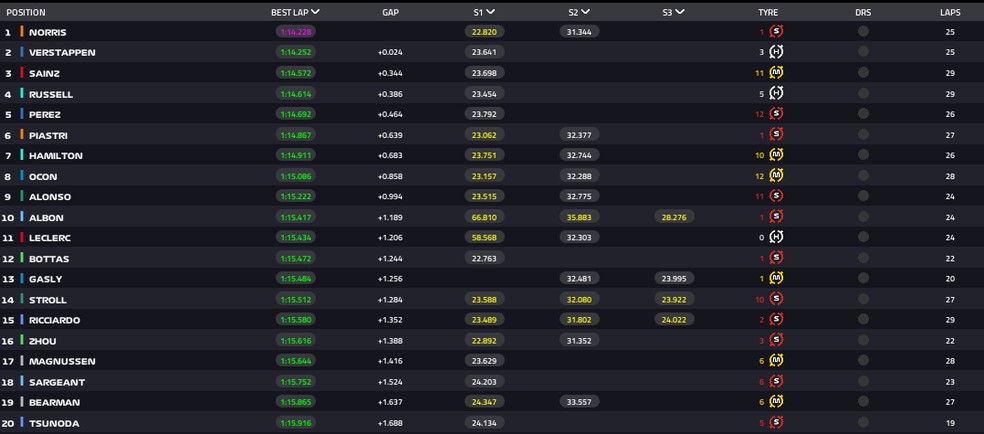Image resolution: width=984 pixels, height=434 pixels.
Task: Click Zhou's S2 time 31.352
Action: pyautogui.click(x=579, y=340)
